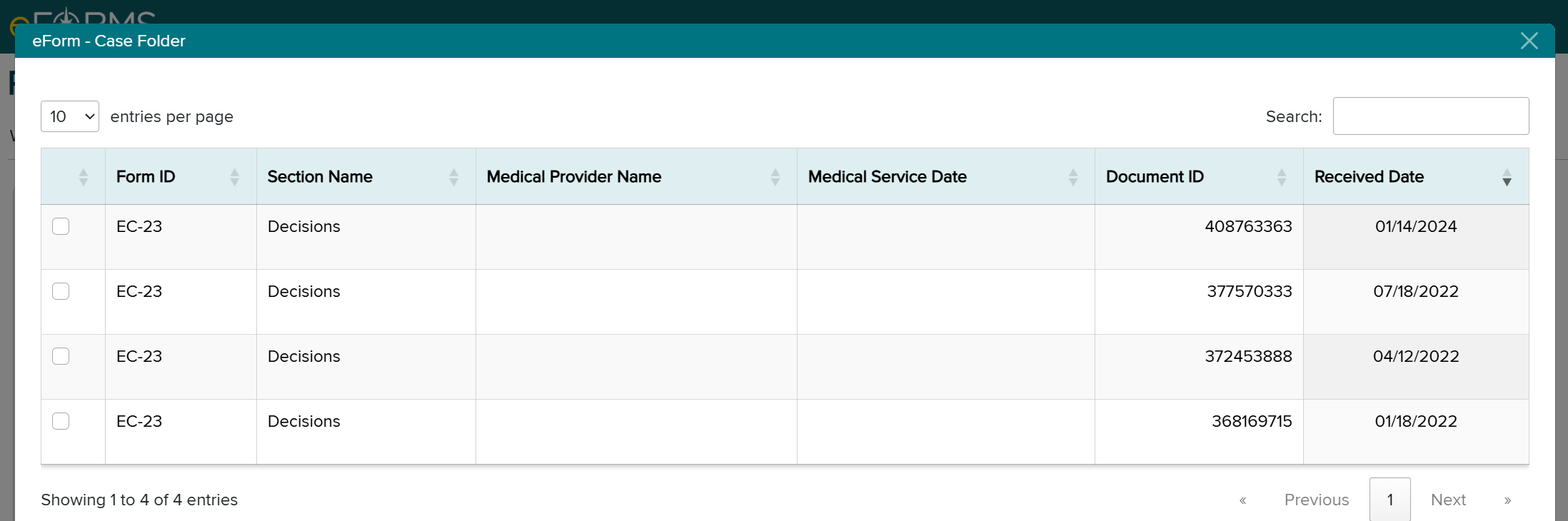This screenshot has width=1568, height=521.
Task: Click the checkbox column sort arrows
Action: (x=84, y=177)
